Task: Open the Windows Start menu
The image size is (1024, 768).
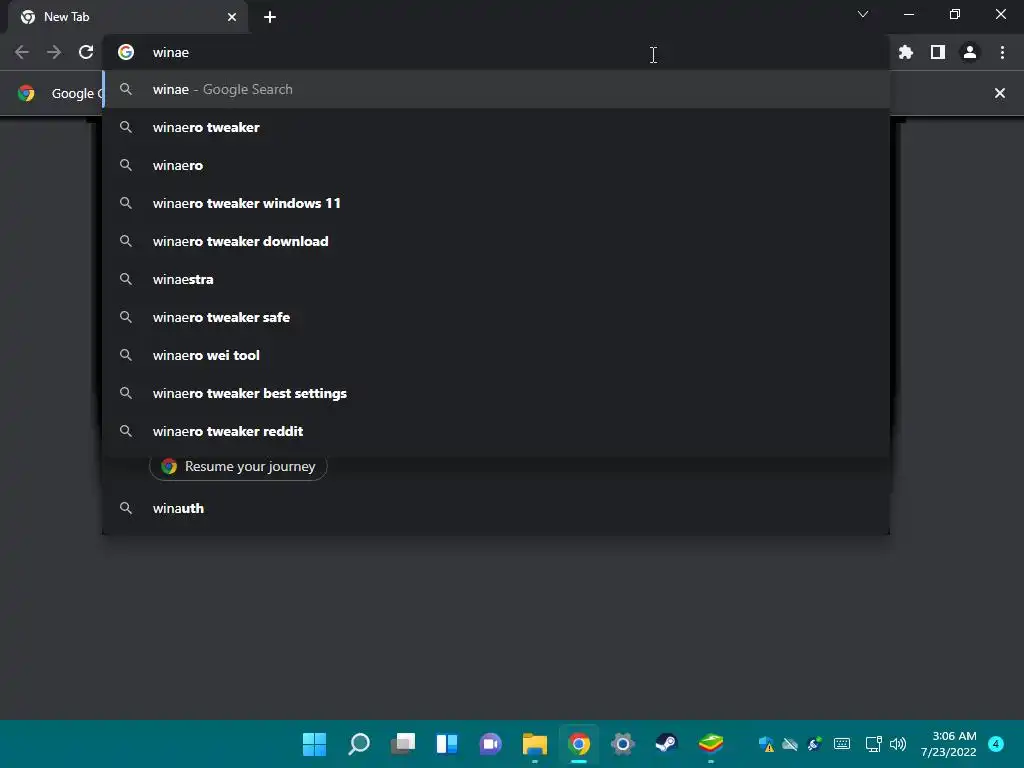Action: 314,744
